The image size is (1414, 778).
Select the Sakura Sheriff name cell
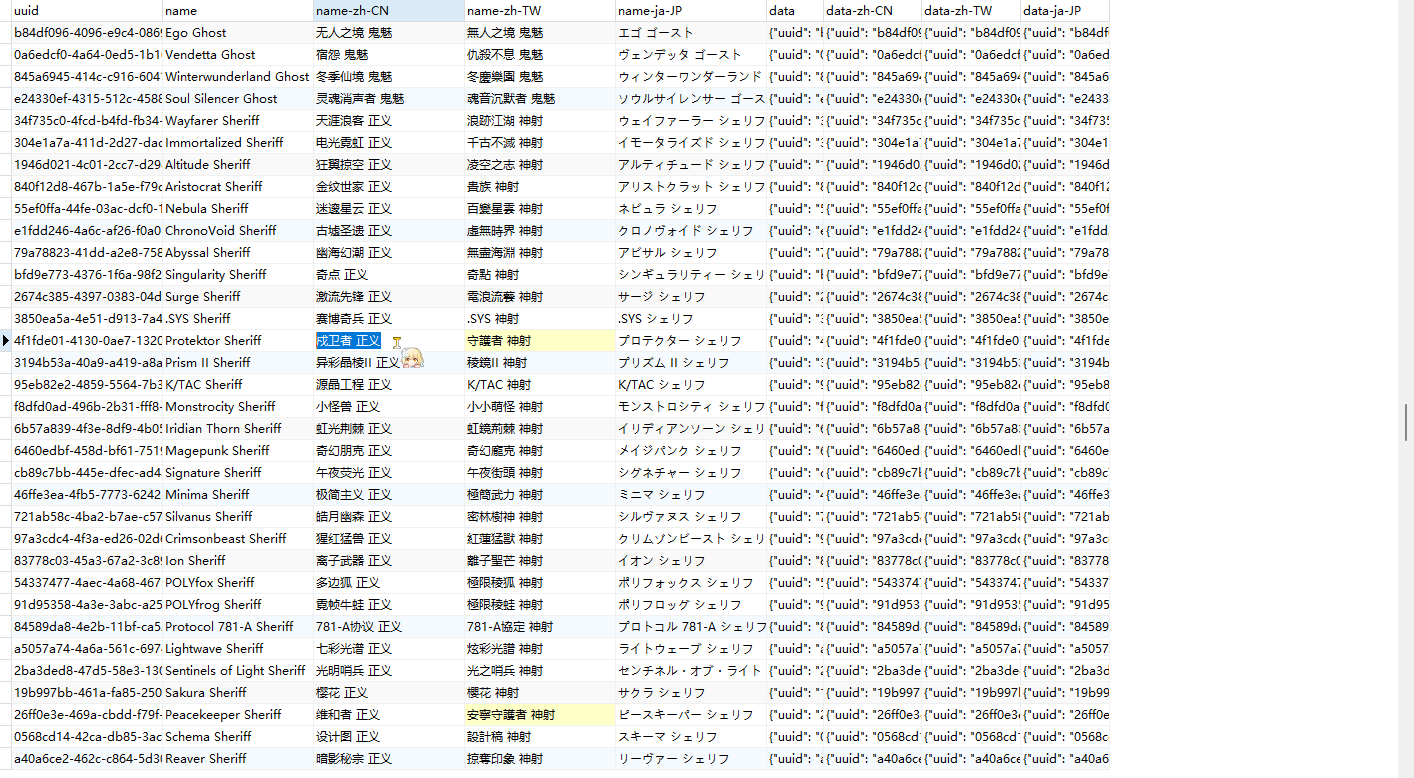(237, 693)
